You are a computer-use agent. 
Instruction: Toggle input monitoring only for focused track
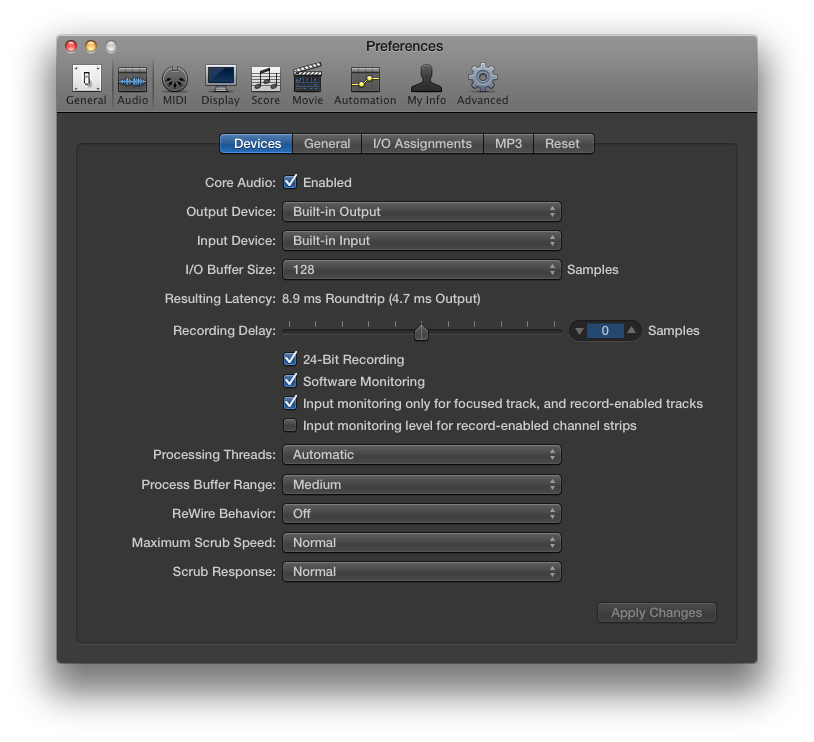click(x=290, y=403)
